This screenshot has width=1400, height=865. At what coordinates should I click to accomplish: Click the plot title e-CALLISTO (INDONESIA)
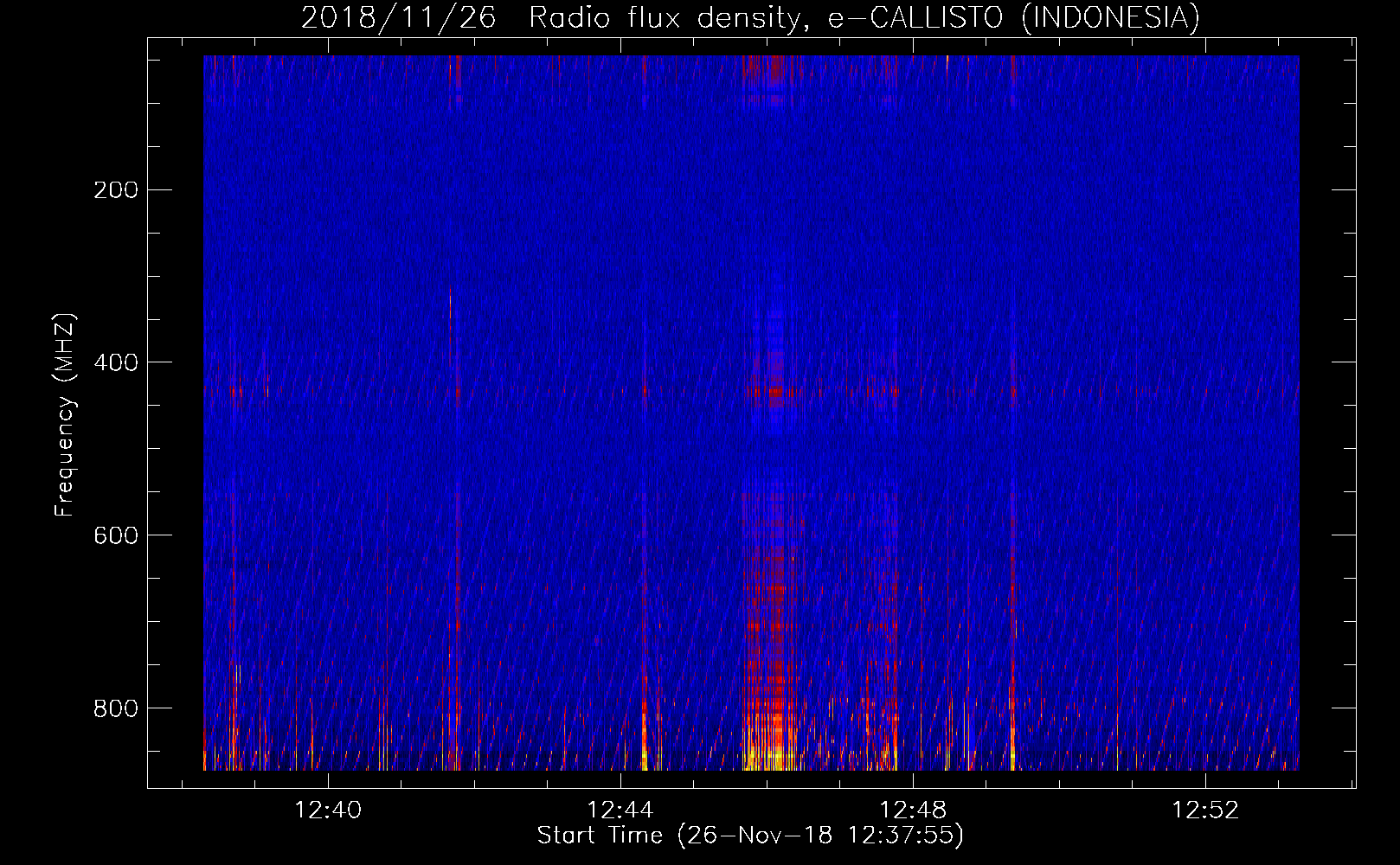[x=1013, y=17]
